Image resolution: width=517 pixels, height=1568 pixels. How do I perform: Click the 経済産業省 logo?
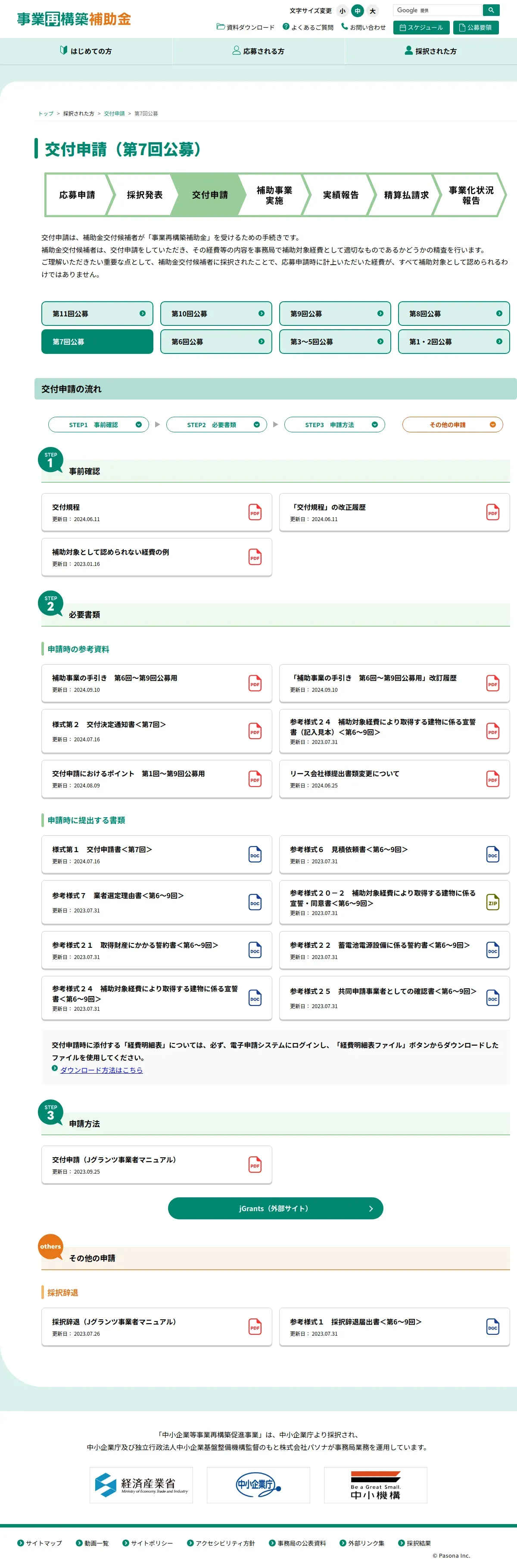[x=141, y=1485]
